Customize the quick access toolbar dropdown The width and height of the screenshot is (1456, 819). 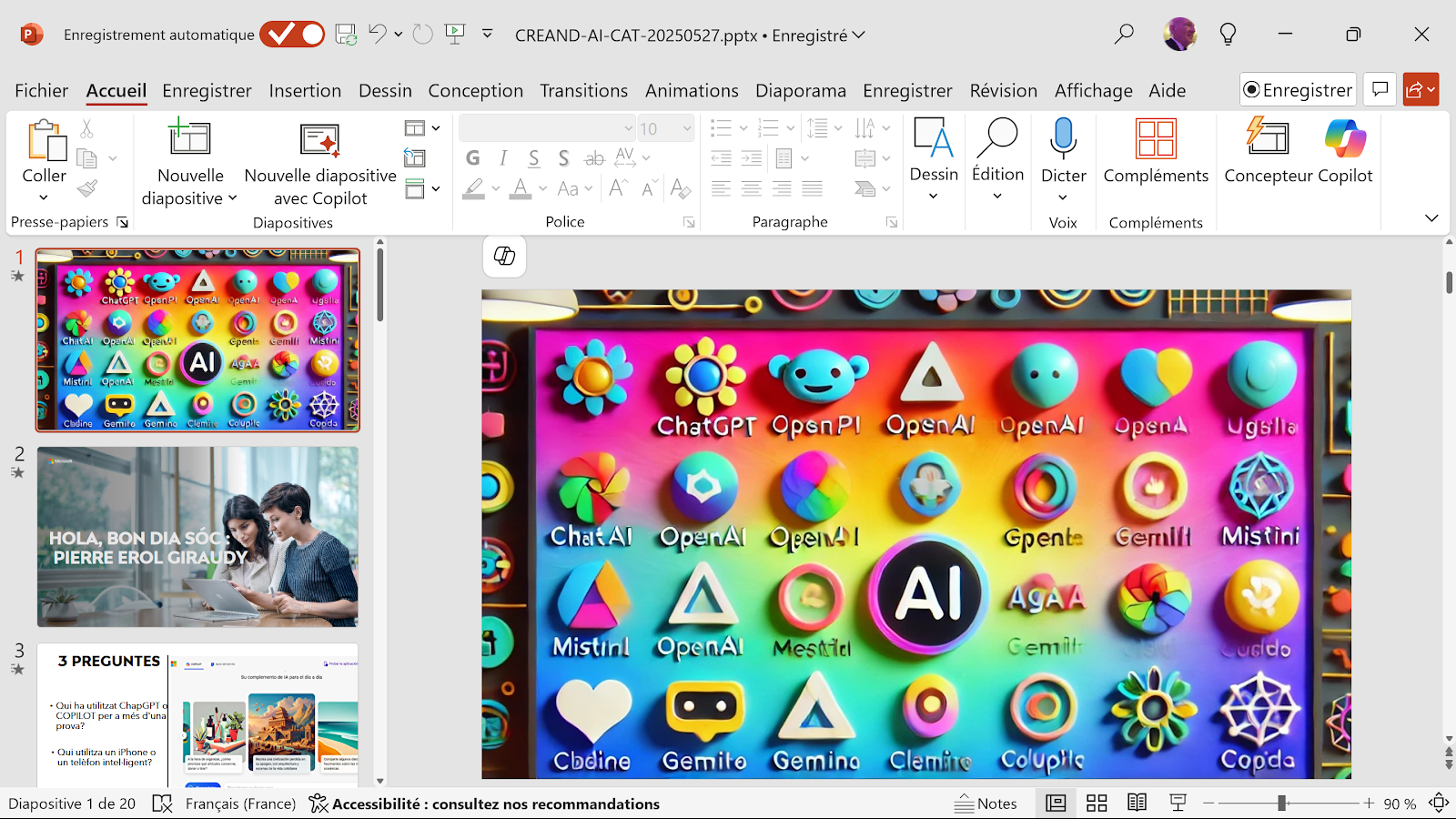pos(488,35)
